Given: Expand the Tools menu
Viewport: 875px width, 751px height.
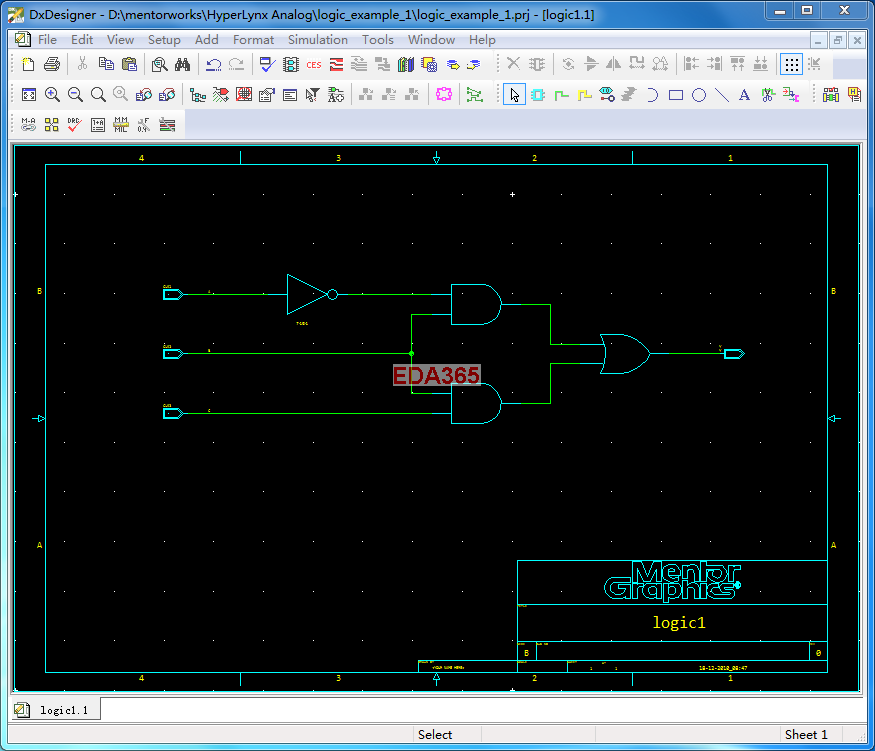Looking at the screenshot, I should 377,40.
